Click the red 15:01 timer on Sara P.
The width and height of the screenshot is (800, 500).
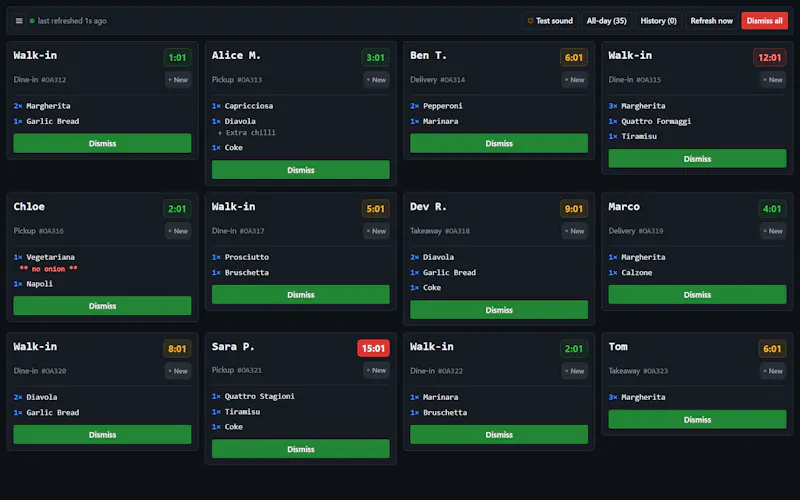point(373,348)
